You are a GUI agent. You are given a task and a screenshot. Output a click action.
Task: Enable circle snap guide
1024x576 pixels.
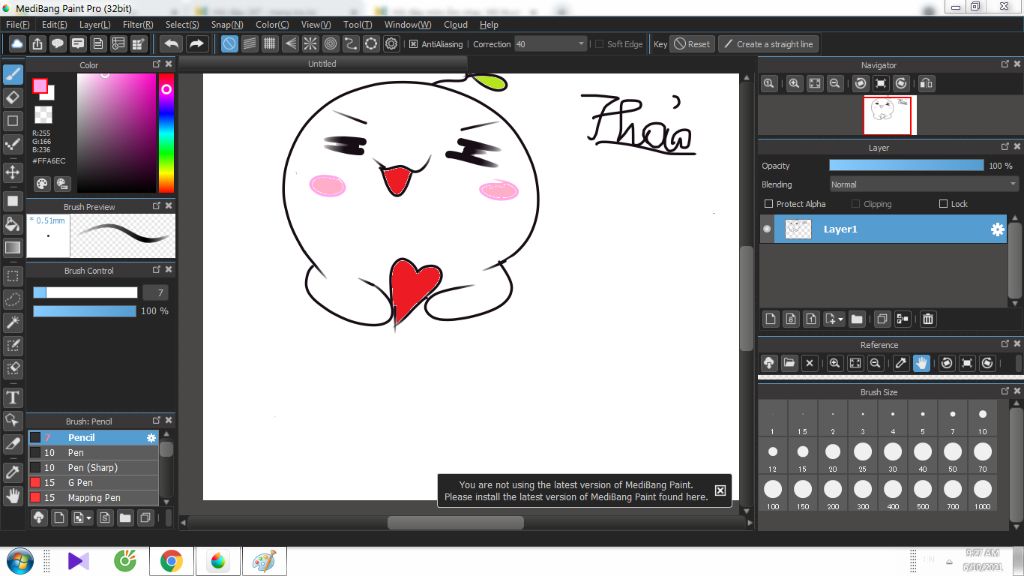pos(330,44)
